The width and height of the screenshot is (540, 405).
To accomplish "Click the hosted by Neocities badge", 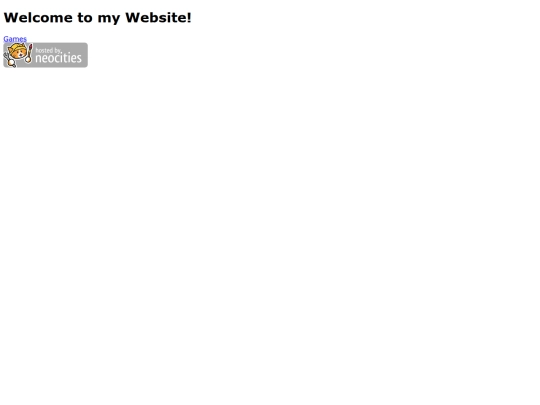I will [45, 55].
